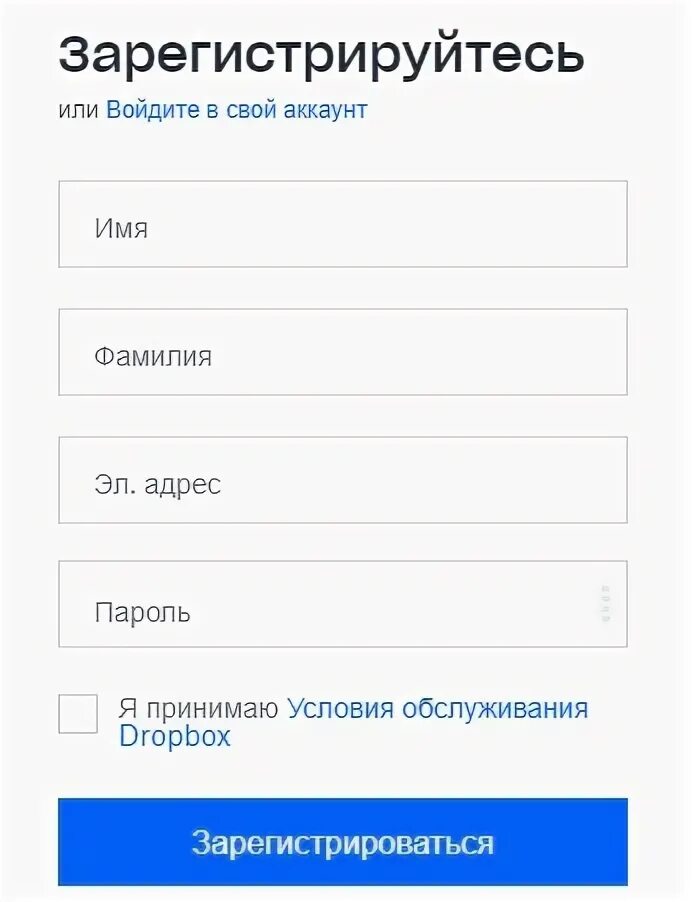Click the 'Фамилия' placeholder text
The image size is (694, 902).
click(x=153, y=357)
